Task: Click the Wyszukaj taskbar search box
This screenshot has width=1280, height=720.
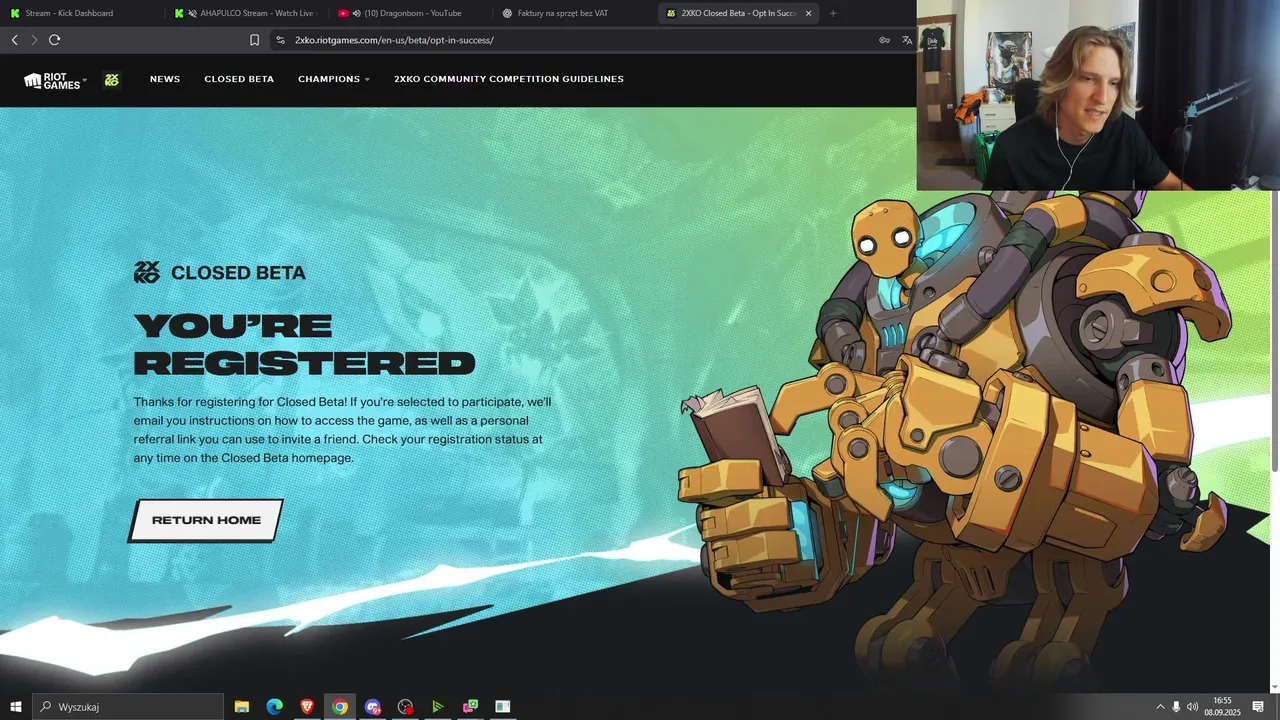Action: [x=128, y=706]
